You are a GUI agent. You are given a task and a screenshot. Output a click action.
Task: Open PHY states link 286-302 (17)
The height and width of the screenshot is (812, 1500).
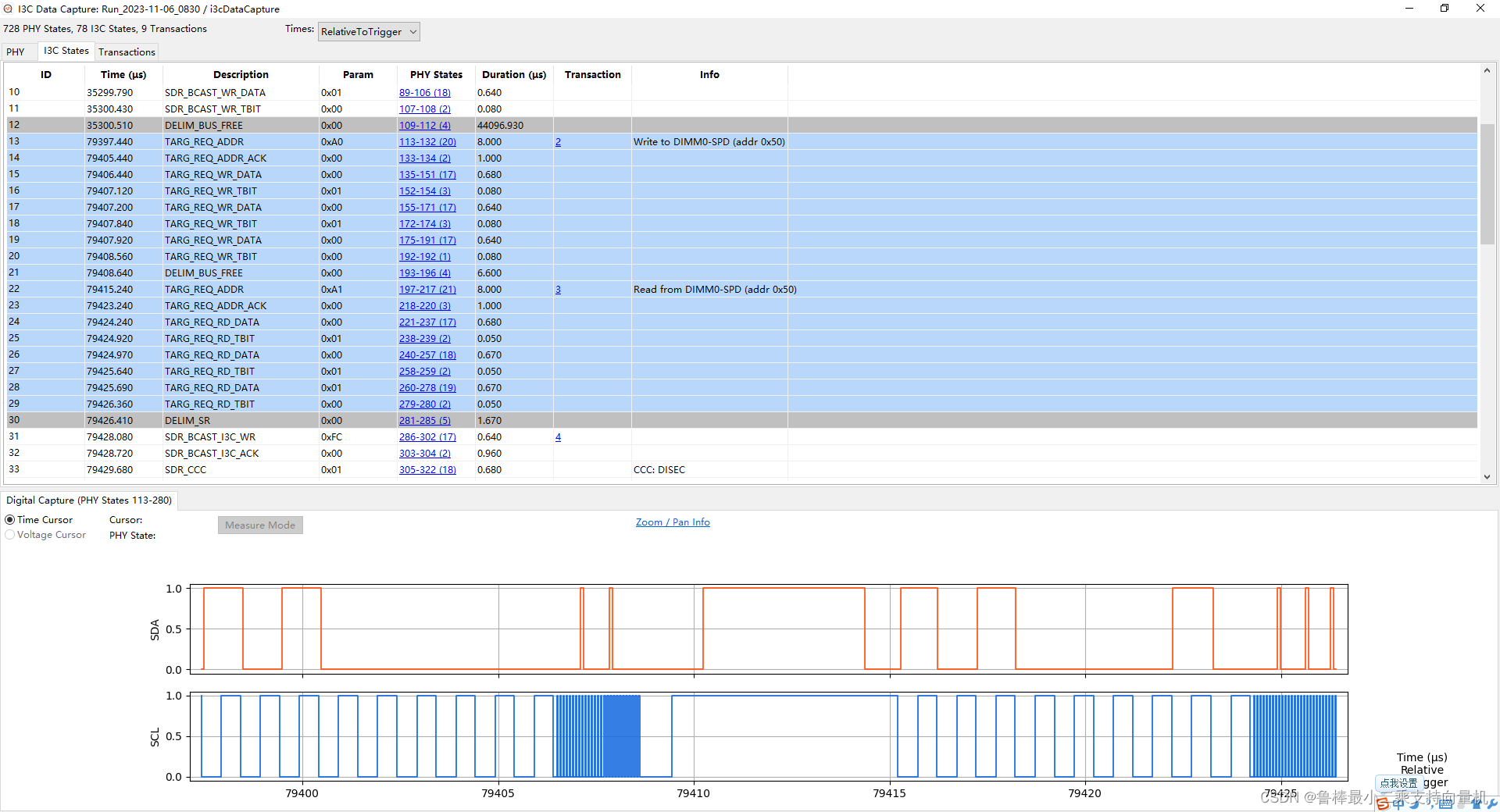coord(427,437)
